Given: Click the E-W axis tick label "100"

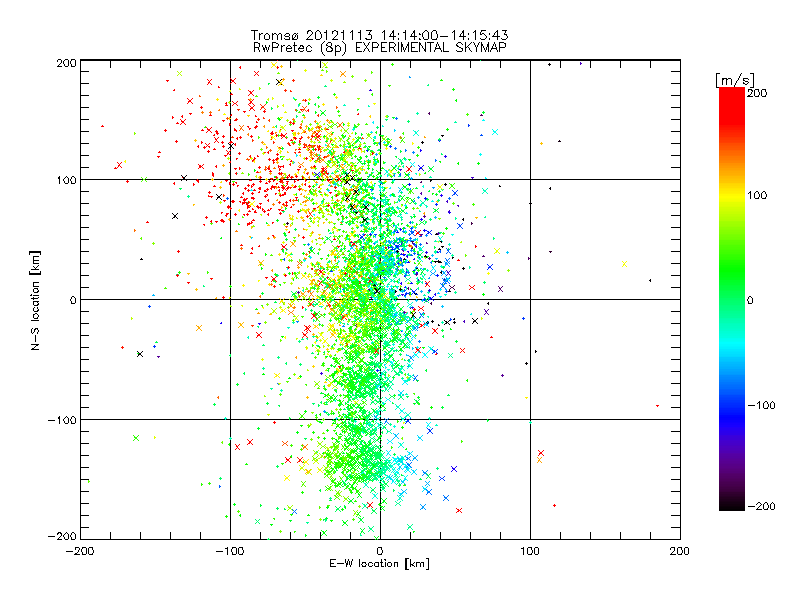Looking at the screenshot, I should (x=530, y=551).
